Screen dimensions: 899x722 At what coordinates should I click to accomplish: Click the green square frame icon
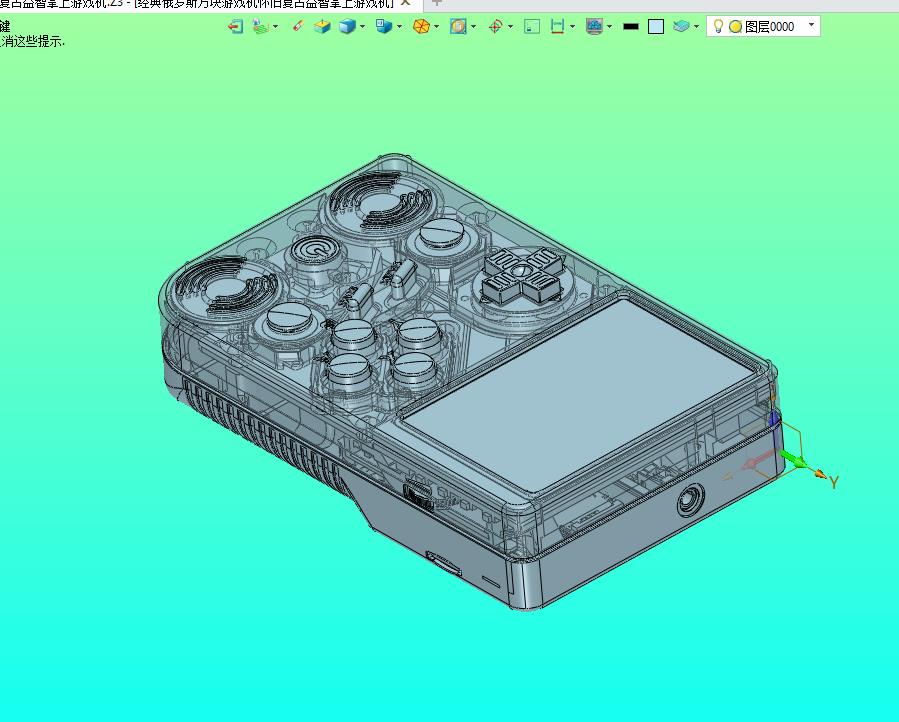point(532,27)
